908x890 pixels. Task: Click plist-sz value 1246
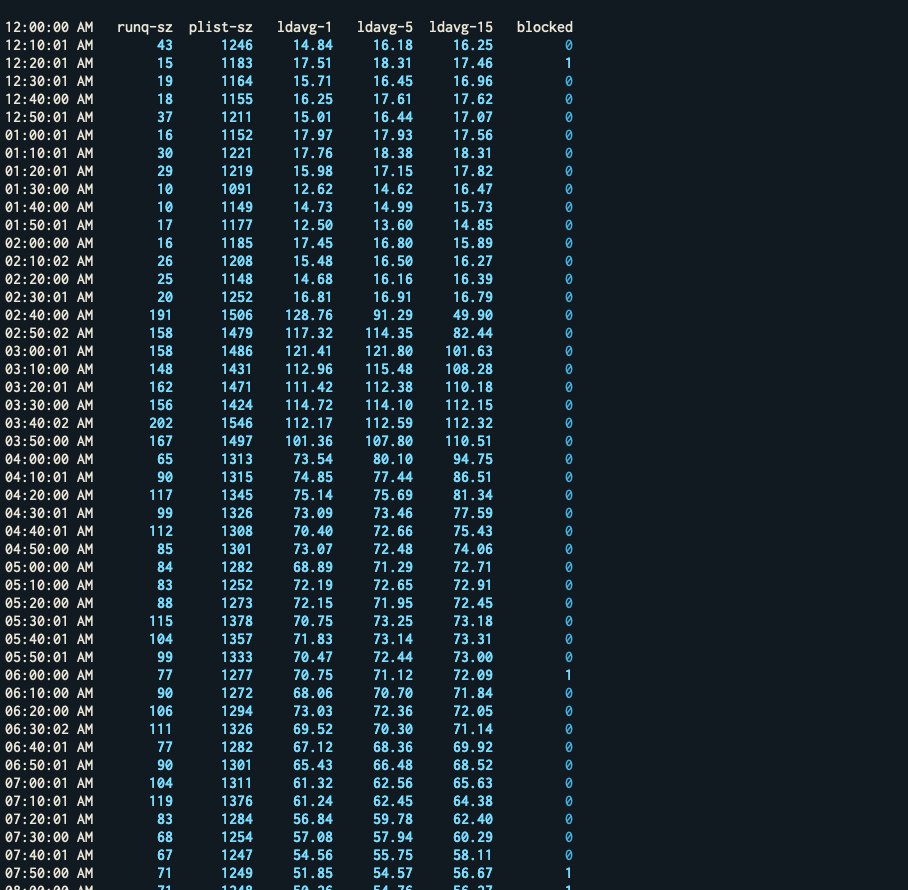[237, 45]
